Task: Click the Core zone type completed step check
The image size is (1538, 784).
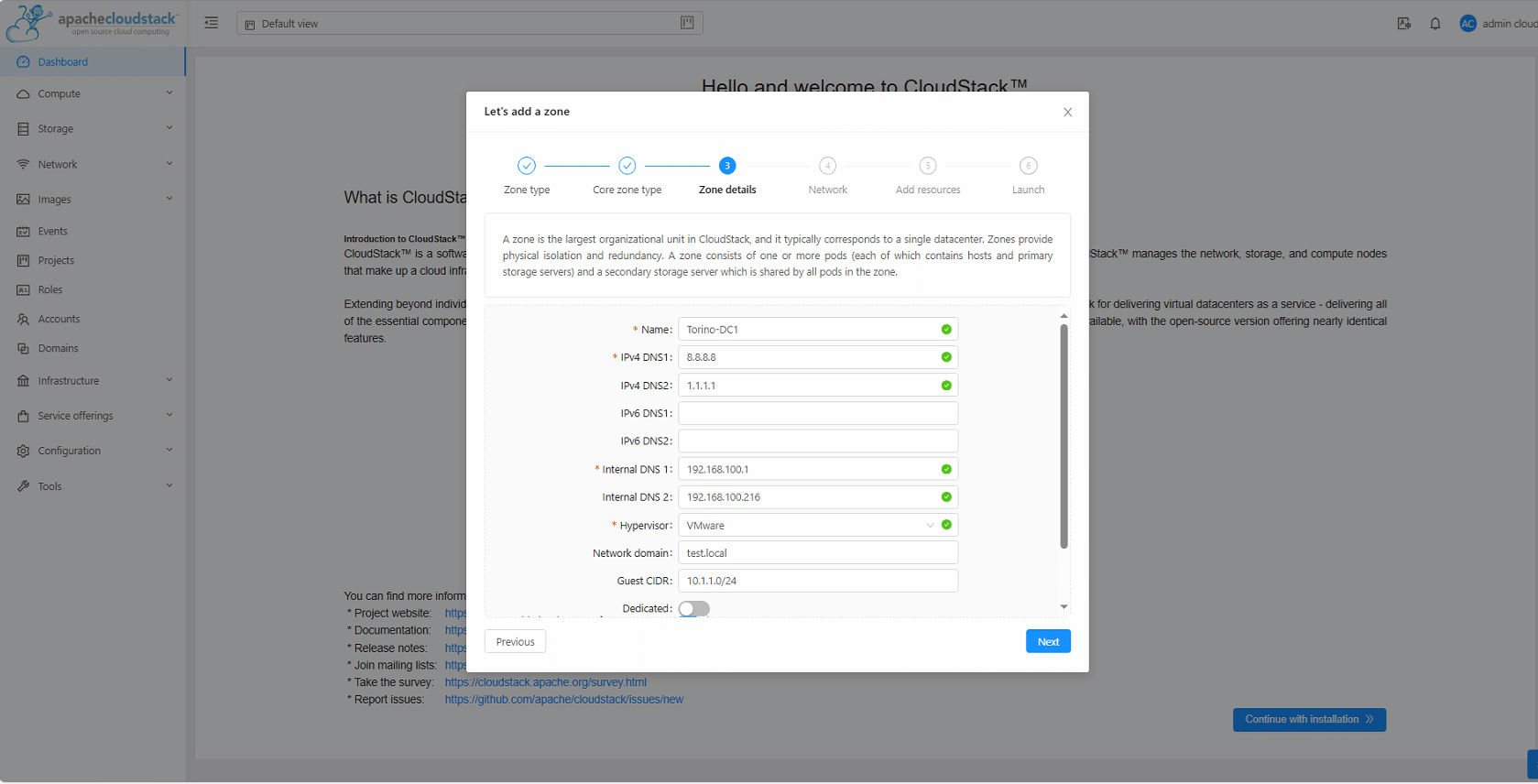Action: [627, 166]
